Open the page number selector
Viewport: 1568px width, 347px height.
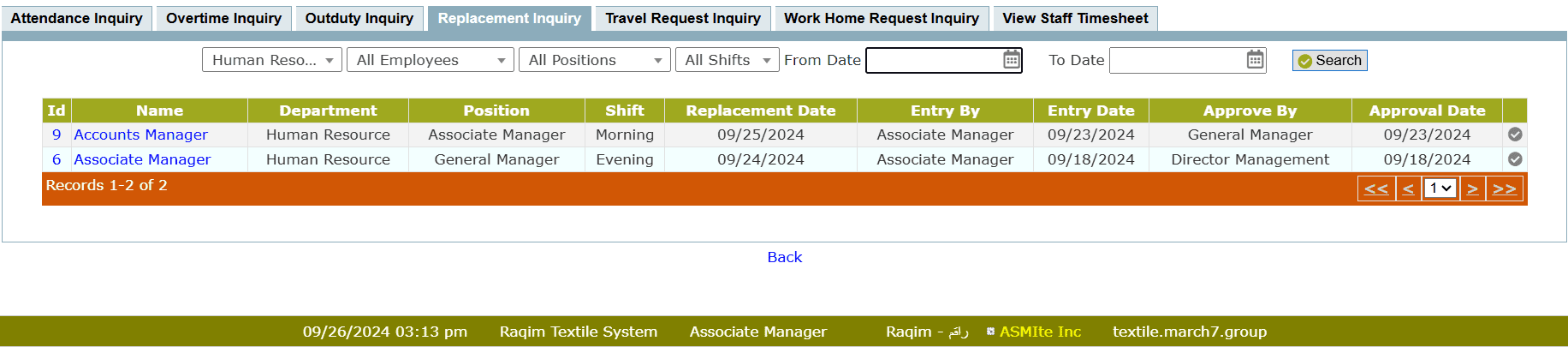click(x=1440, y=188)
